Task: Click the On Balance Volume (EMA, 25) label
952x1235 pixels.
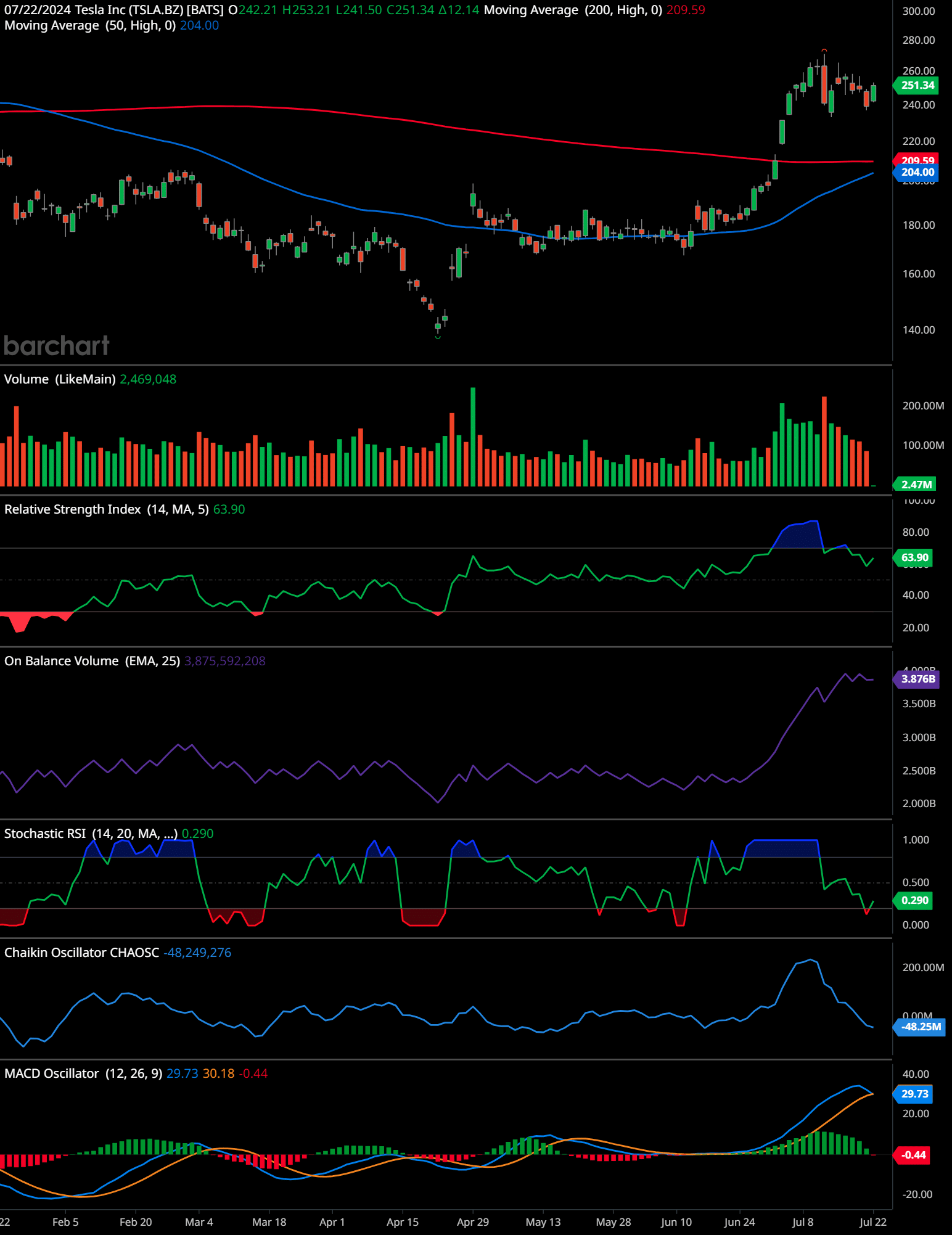Action: [x=92, y=661]
